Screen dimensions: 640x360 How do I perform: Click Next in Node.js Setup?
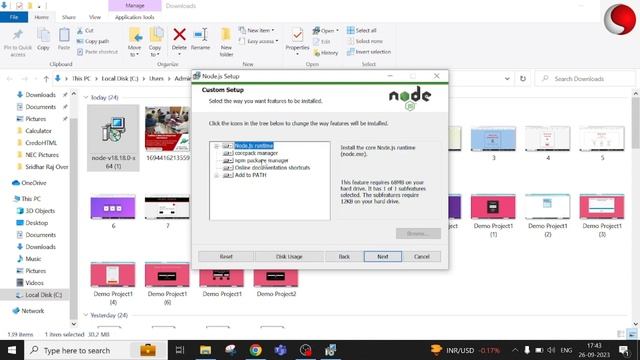(x=382, y=256)
